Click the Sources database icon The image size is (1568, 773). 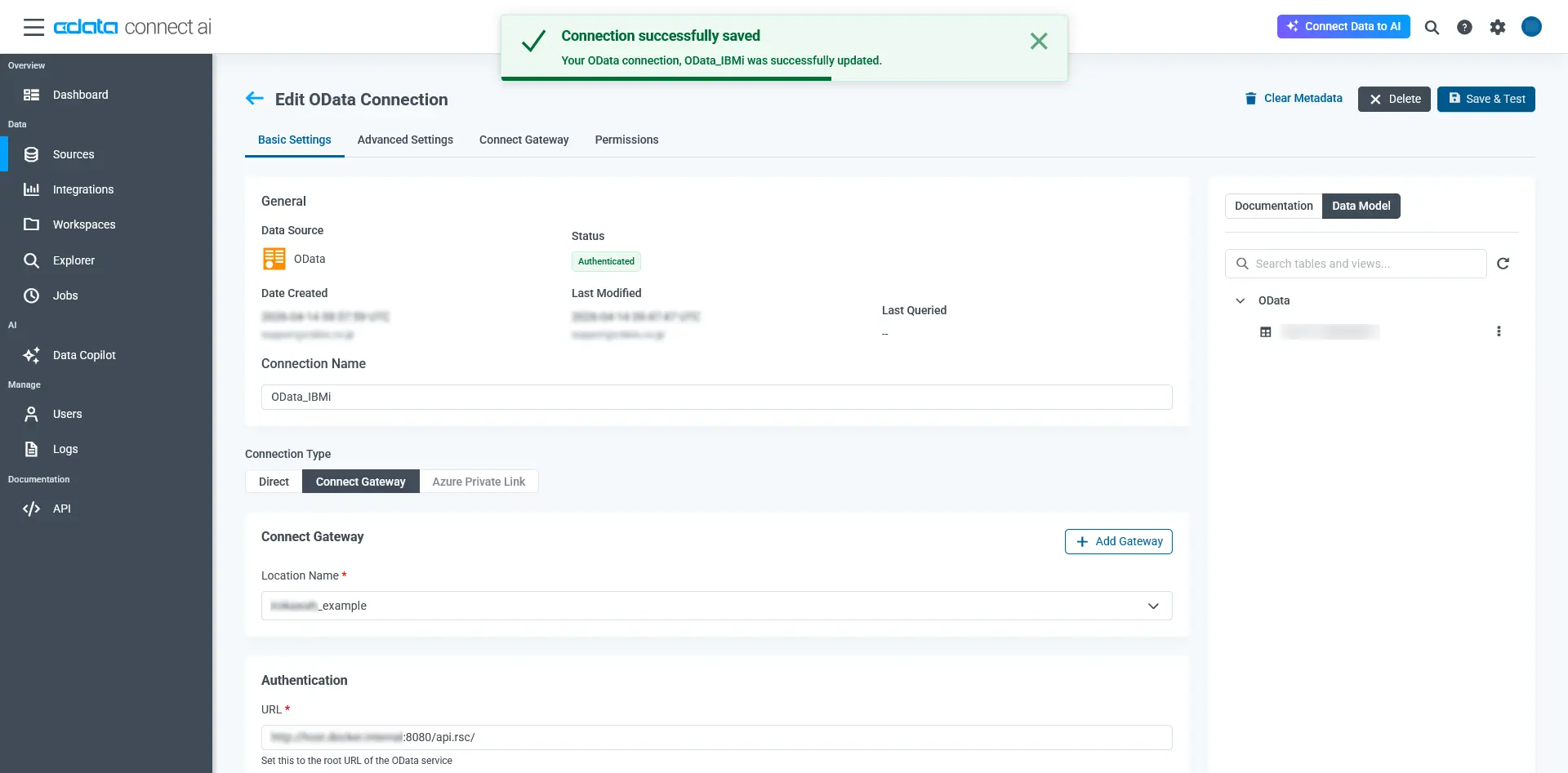31,154
